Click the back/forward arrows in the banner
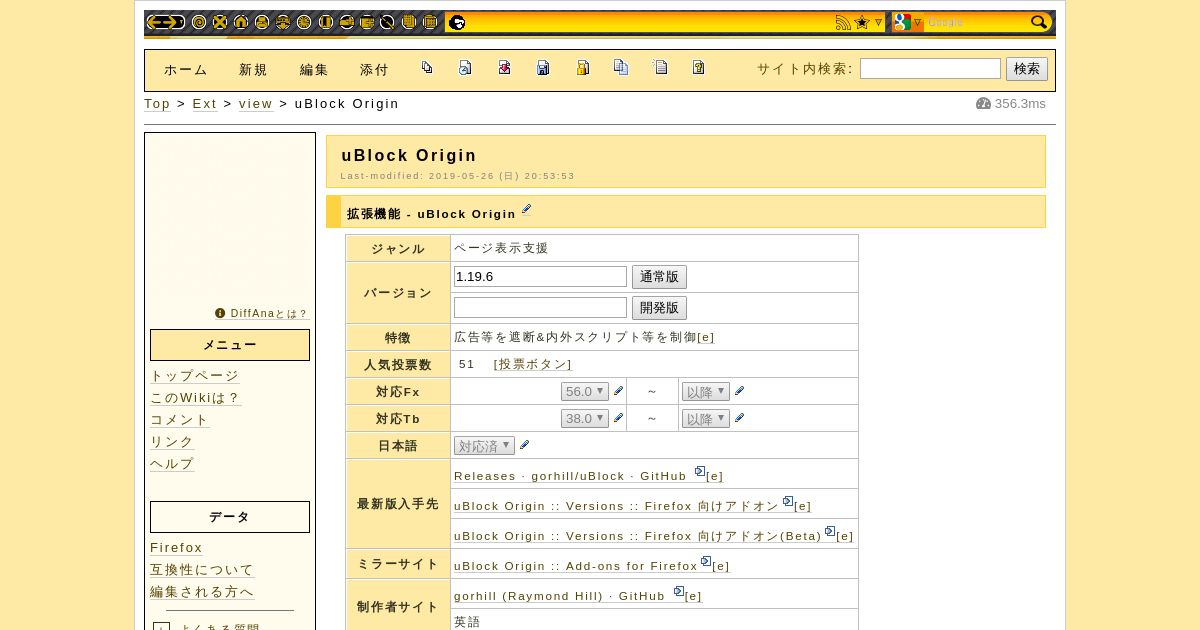This screenshot has width=1200, height=630. 165,22
